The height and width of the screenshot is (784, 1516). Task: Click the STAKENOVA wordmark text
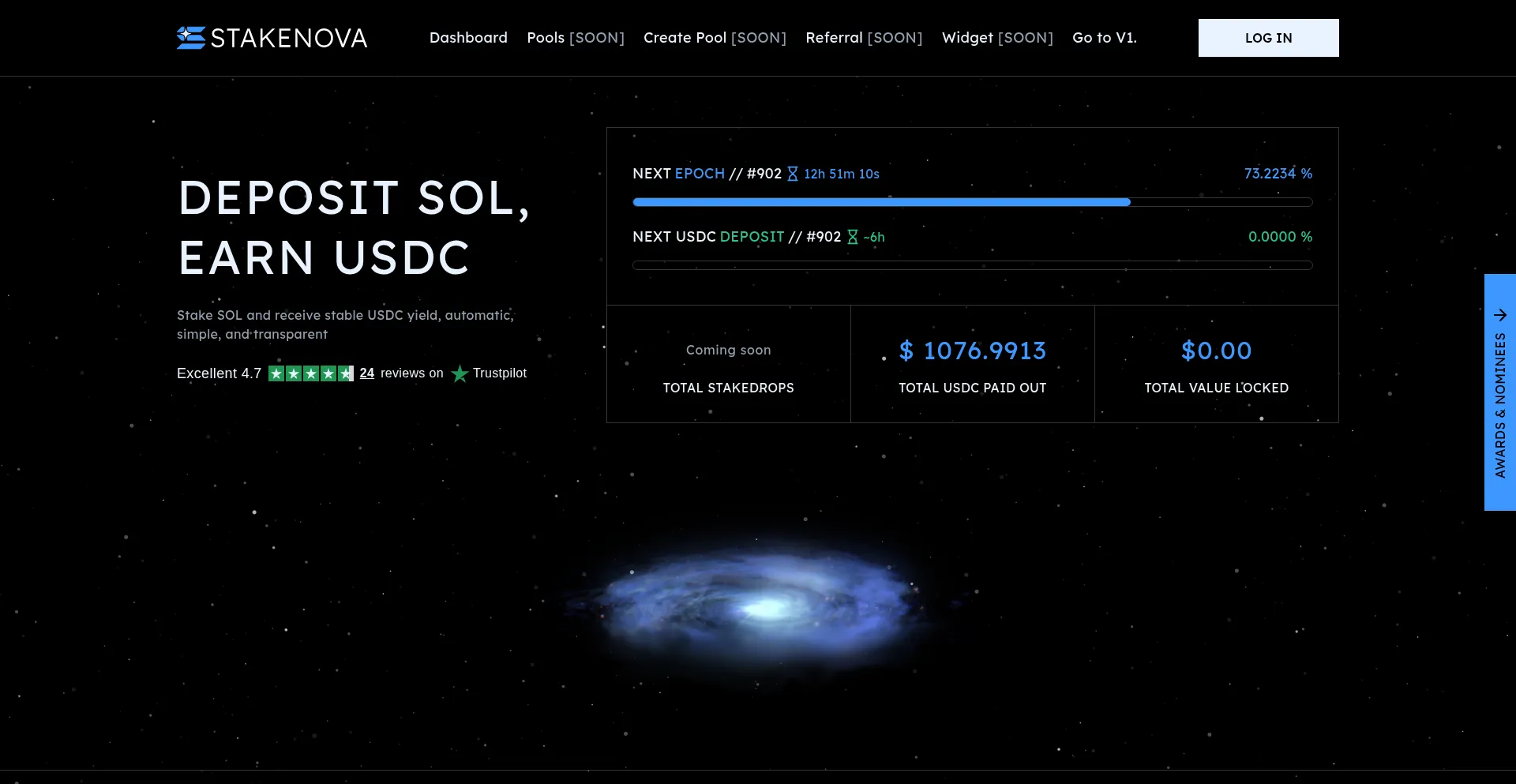click(x=289, y=38)
